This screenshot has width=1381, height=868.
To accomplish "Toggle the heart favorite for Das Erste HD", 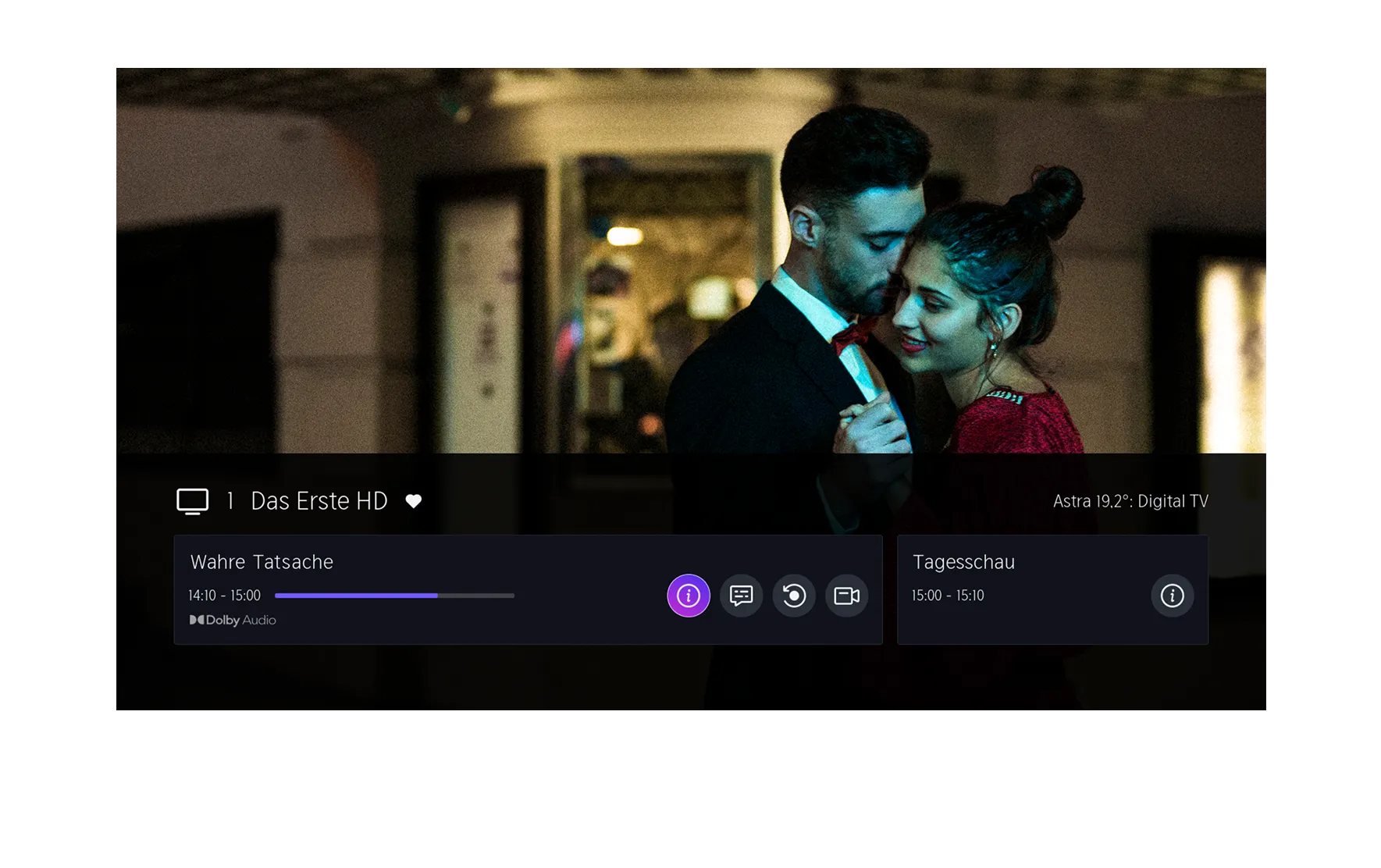I will point(414,501).
